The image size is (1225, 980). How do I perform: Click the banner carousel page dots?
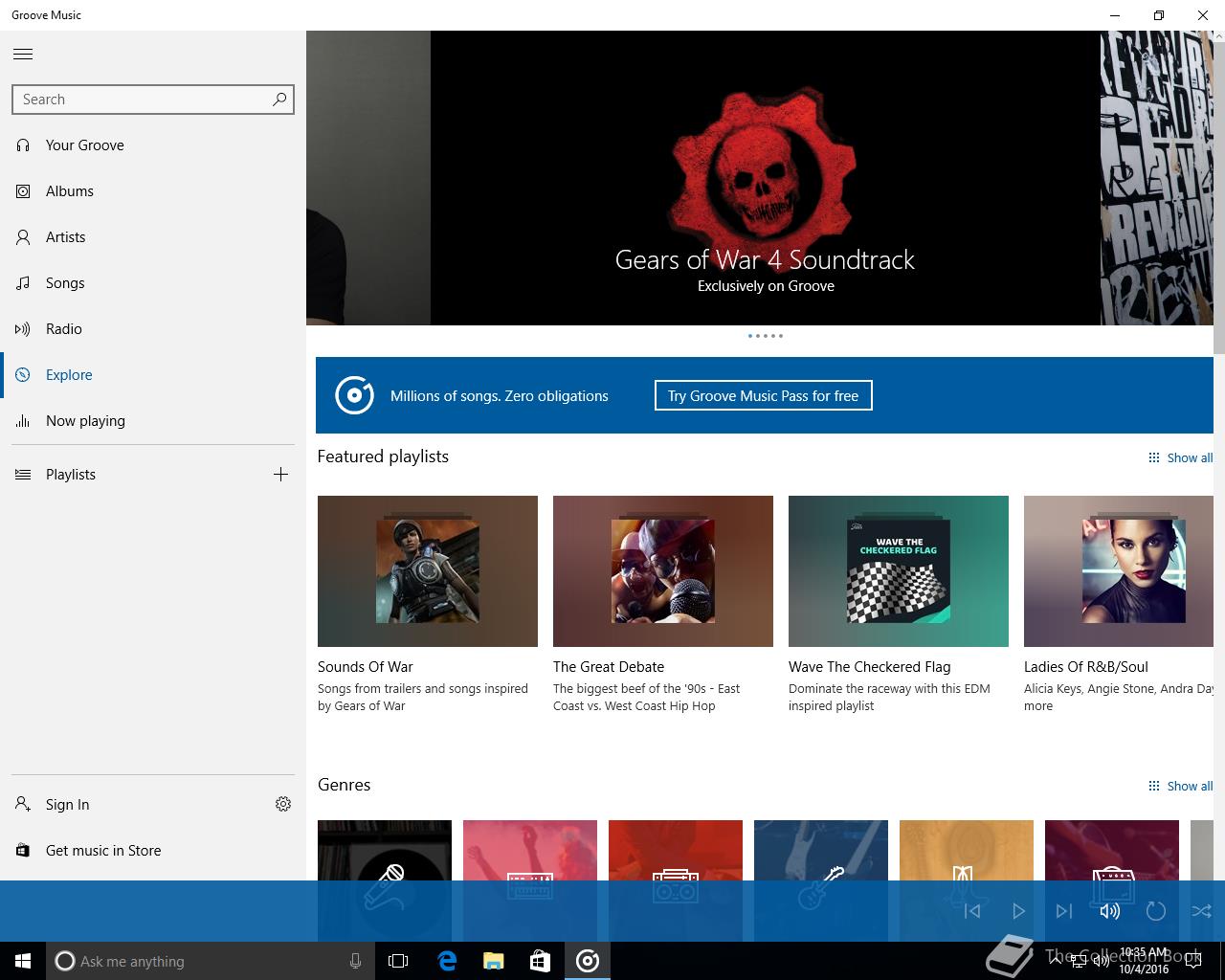coord(766,336)
